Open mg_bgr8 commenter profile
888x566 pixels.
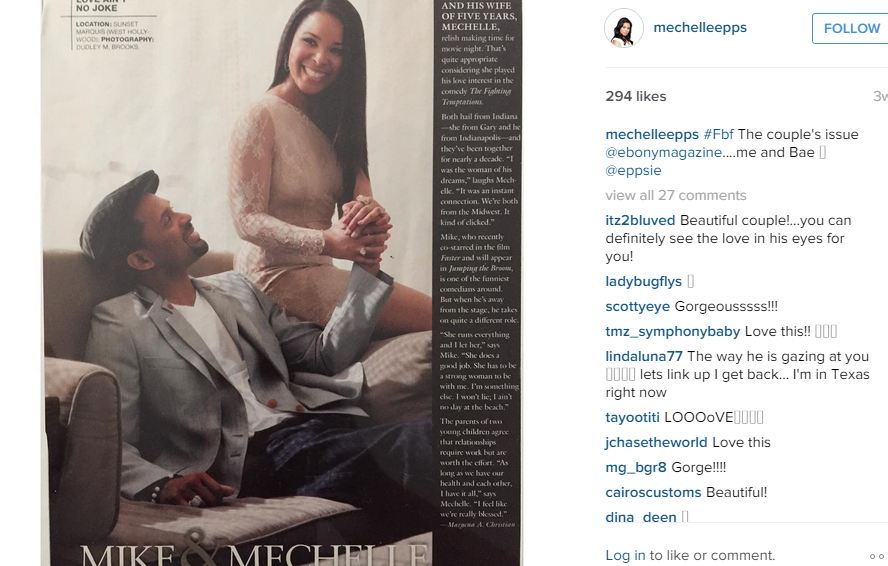(x=636, y=467)
